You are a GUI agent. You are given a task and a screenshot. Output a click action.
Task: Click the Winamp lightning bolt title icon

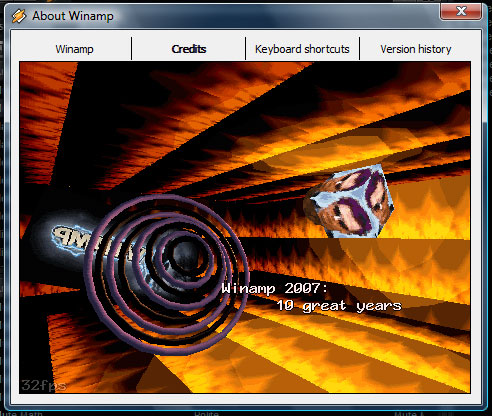click(19, 16)
